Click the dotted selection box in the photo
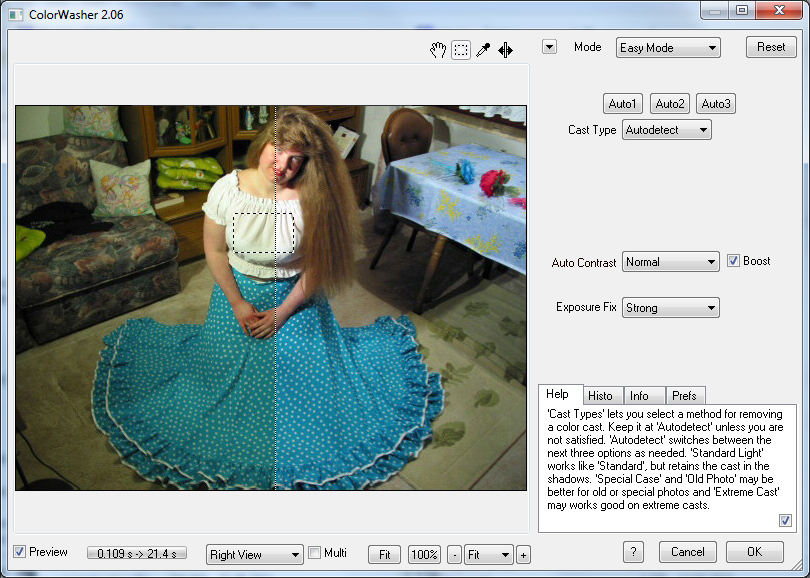Screen dimensions: 810x578 (x=264, y=234)
